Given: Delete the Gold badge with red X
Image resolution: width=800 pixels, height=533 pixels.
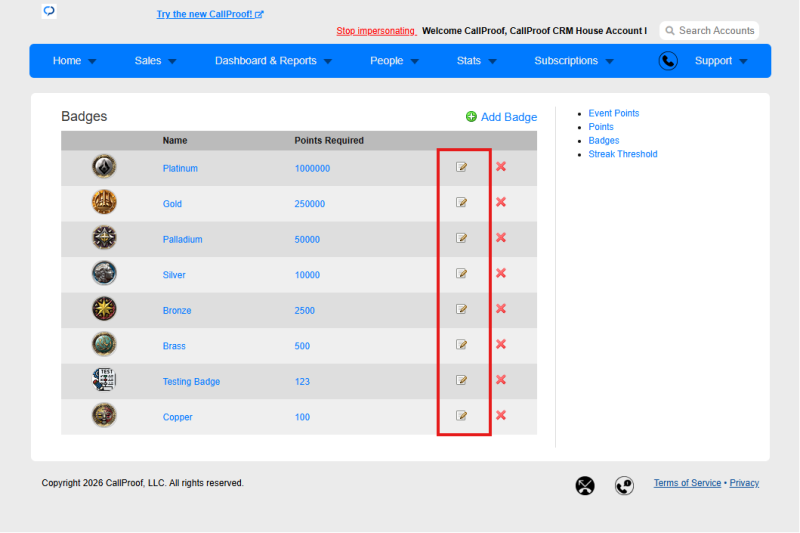Looking at the screenshot, I should click(501, 202).
